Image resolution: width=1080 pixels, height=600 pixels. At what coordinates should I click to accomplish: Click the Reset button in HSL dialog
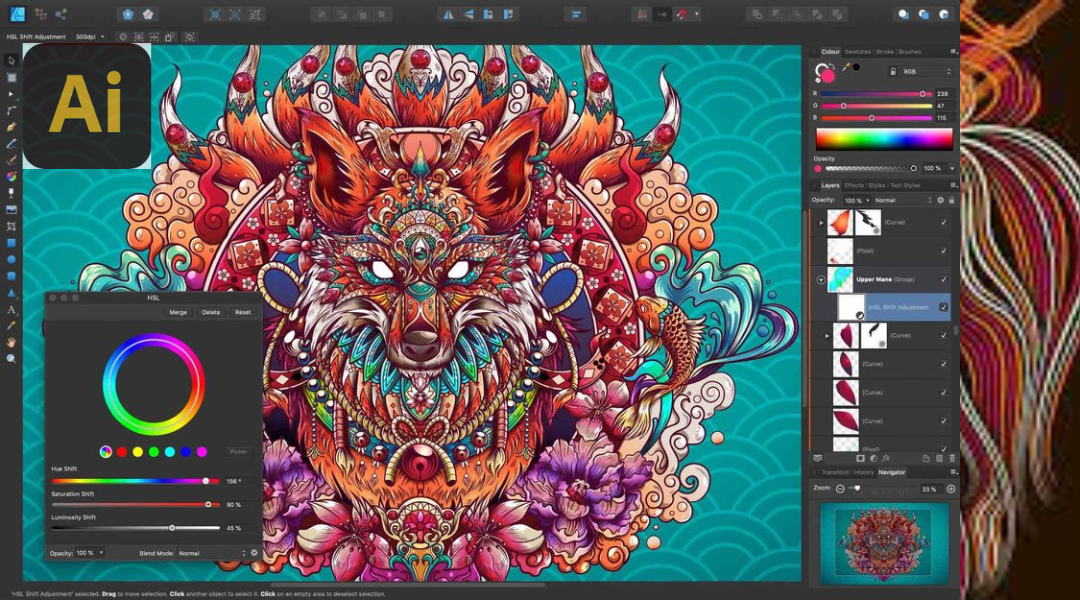pyautogui.click(x=242, y=312)
